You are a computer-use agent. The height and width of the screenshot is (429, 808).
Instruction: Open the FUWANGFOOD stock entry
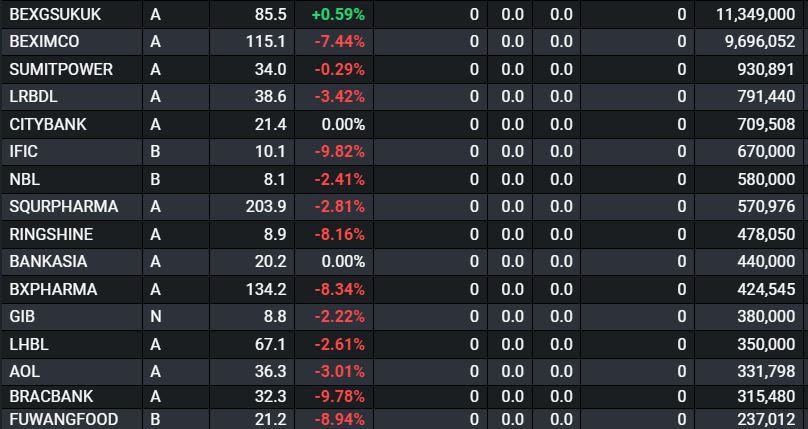coord(63,419)
